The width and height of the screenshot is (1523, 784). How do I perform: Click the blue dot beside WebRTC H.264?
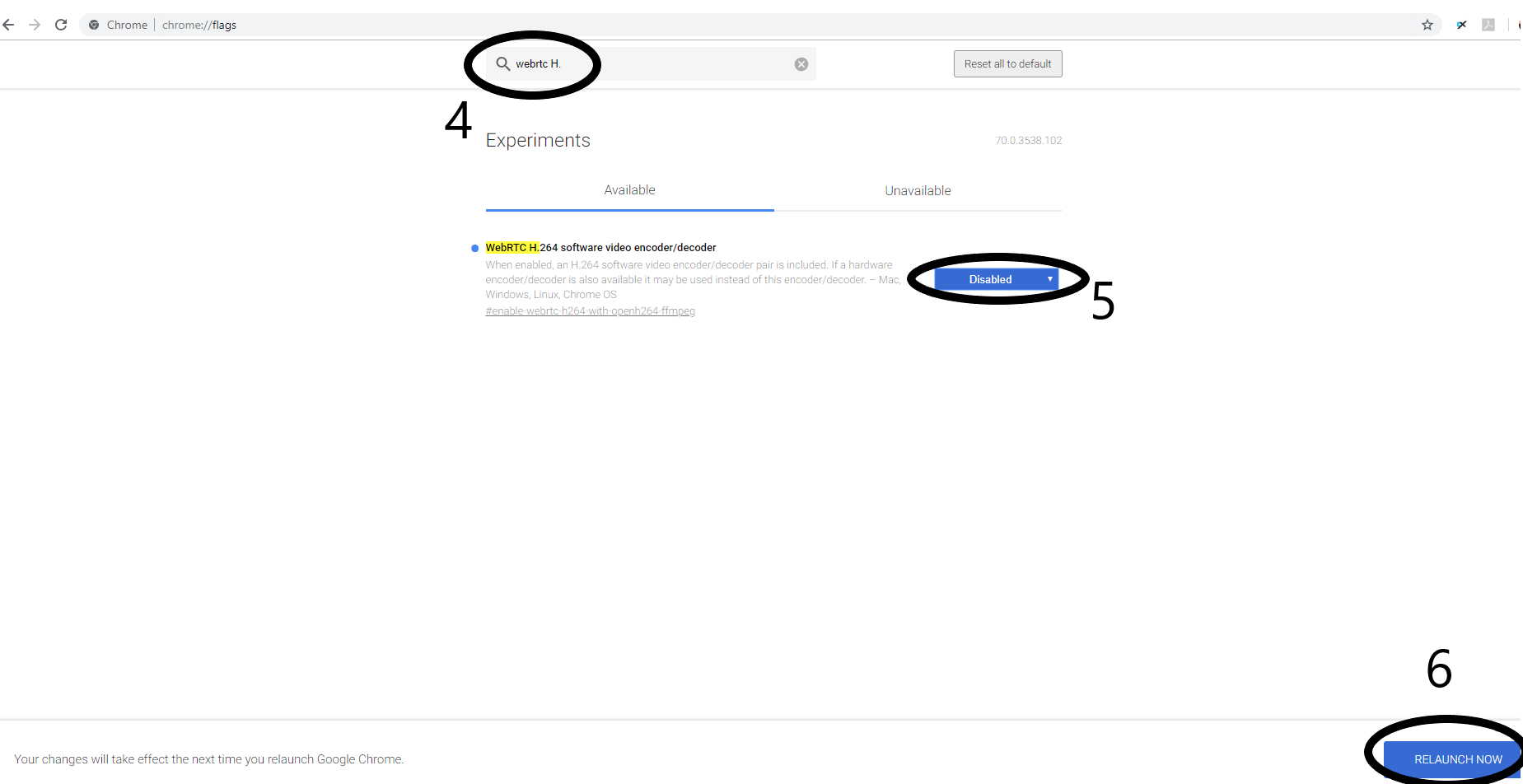click(474, 248)
